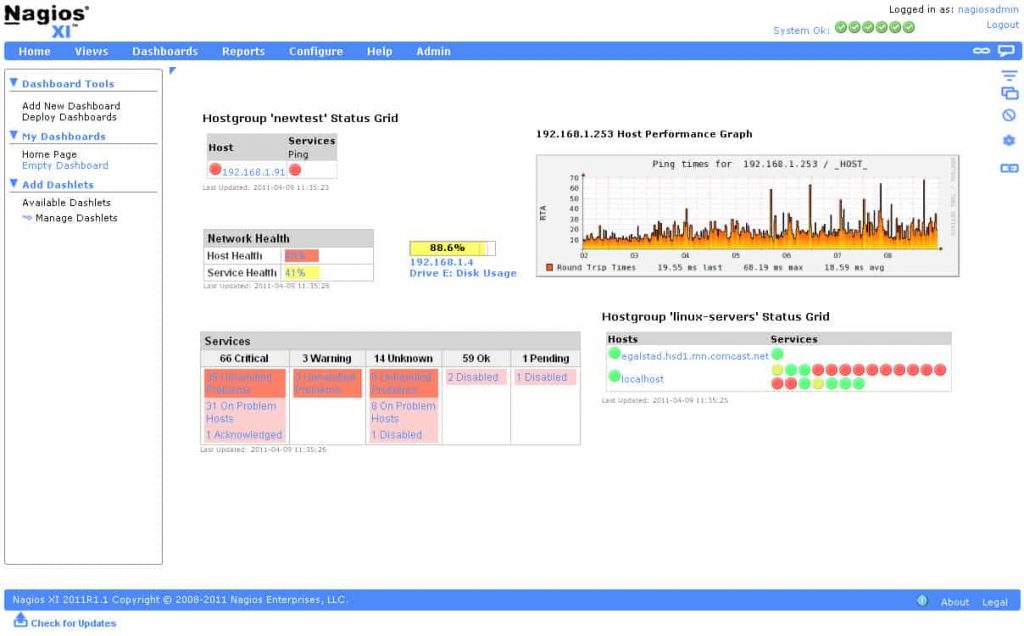
Task: Click 2 Disabled under 59 Ok
Action: coord(473,377)
